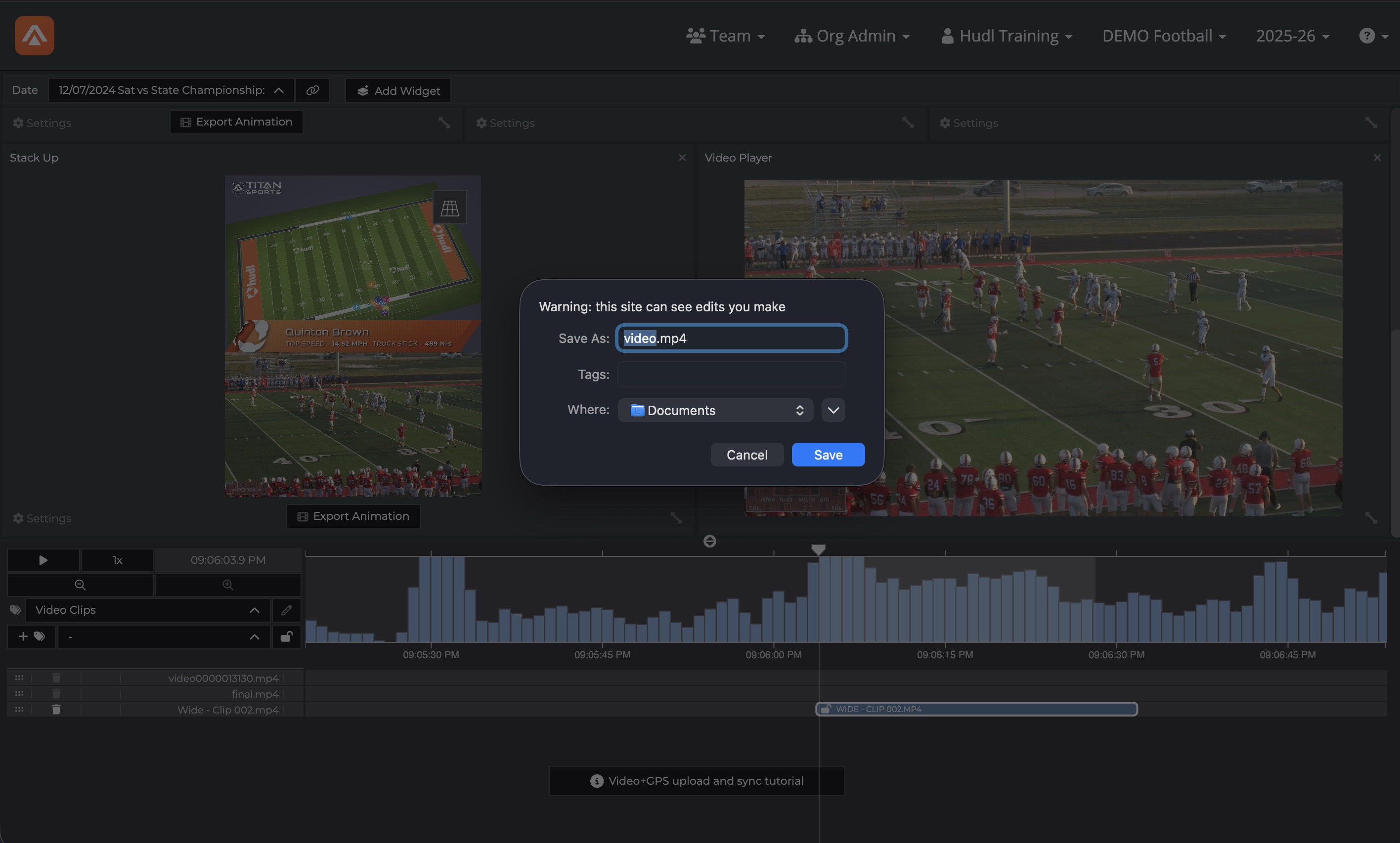Select the WIDE - CLIP 002.MP4 clip bar on timeline
1400x843 pixels.
click(976, 709)
